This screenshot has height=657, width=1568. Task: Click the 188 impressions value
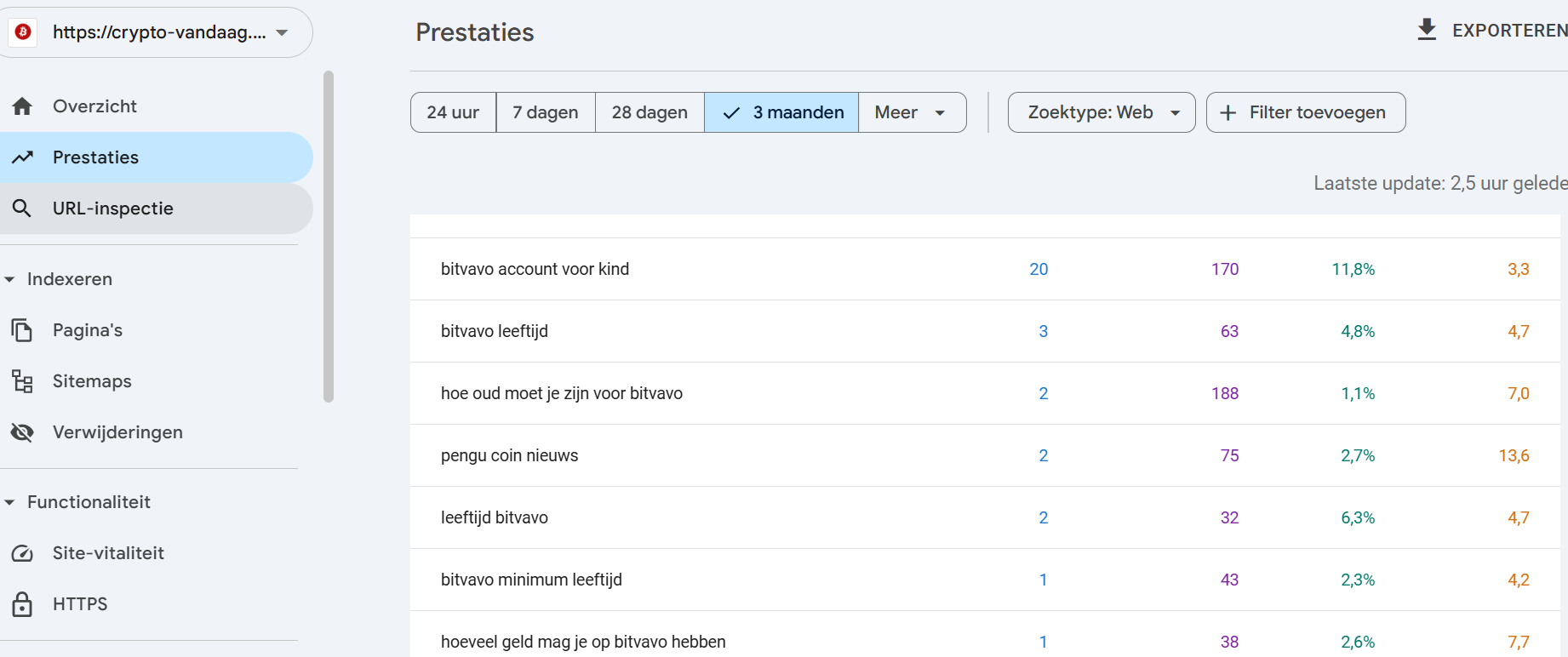[1225, 393]
